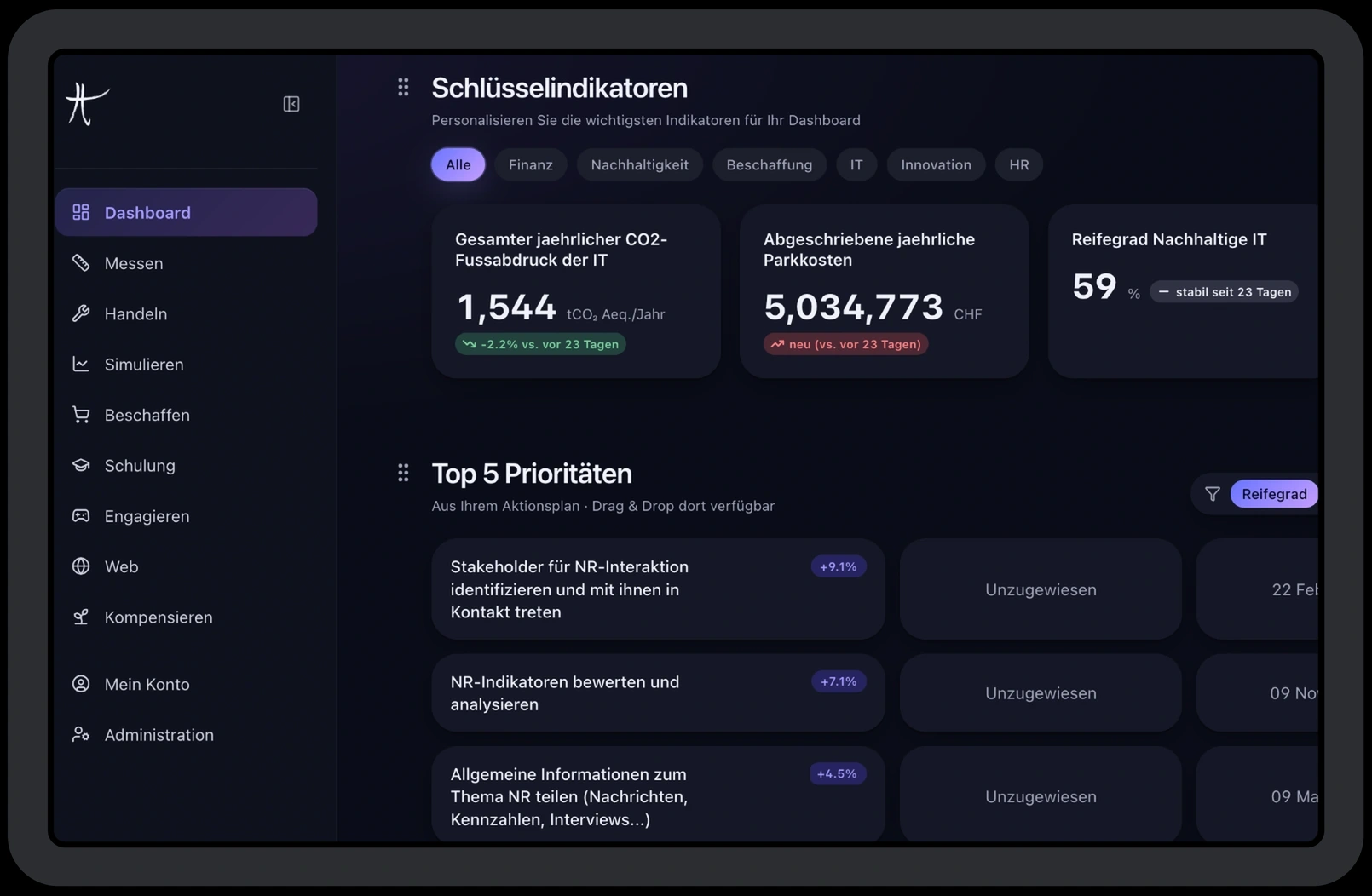Open the Reifegrad Nachhaltige IT card
The image size is (1372, 896).
coord(1183,291)
